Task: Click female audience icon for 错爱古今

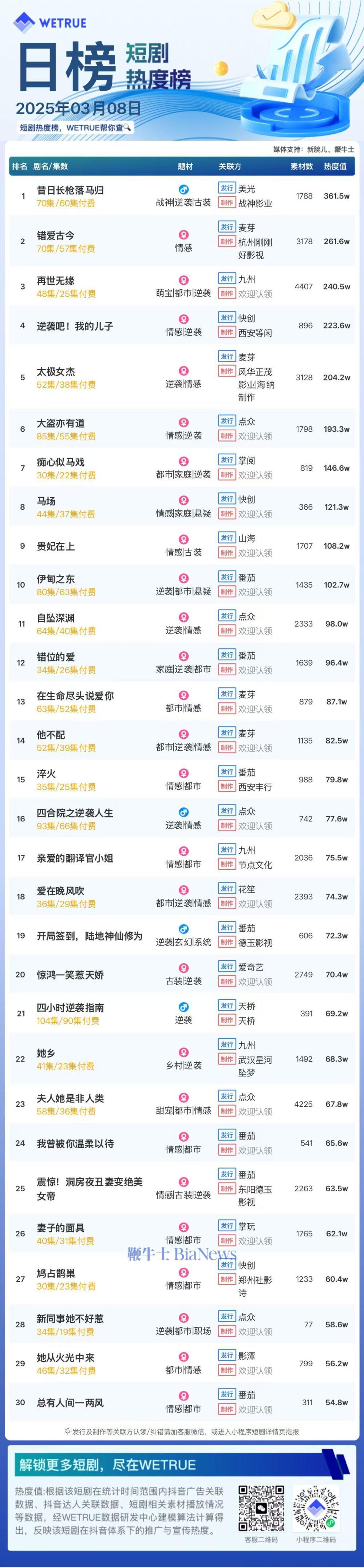Action: 183,235
